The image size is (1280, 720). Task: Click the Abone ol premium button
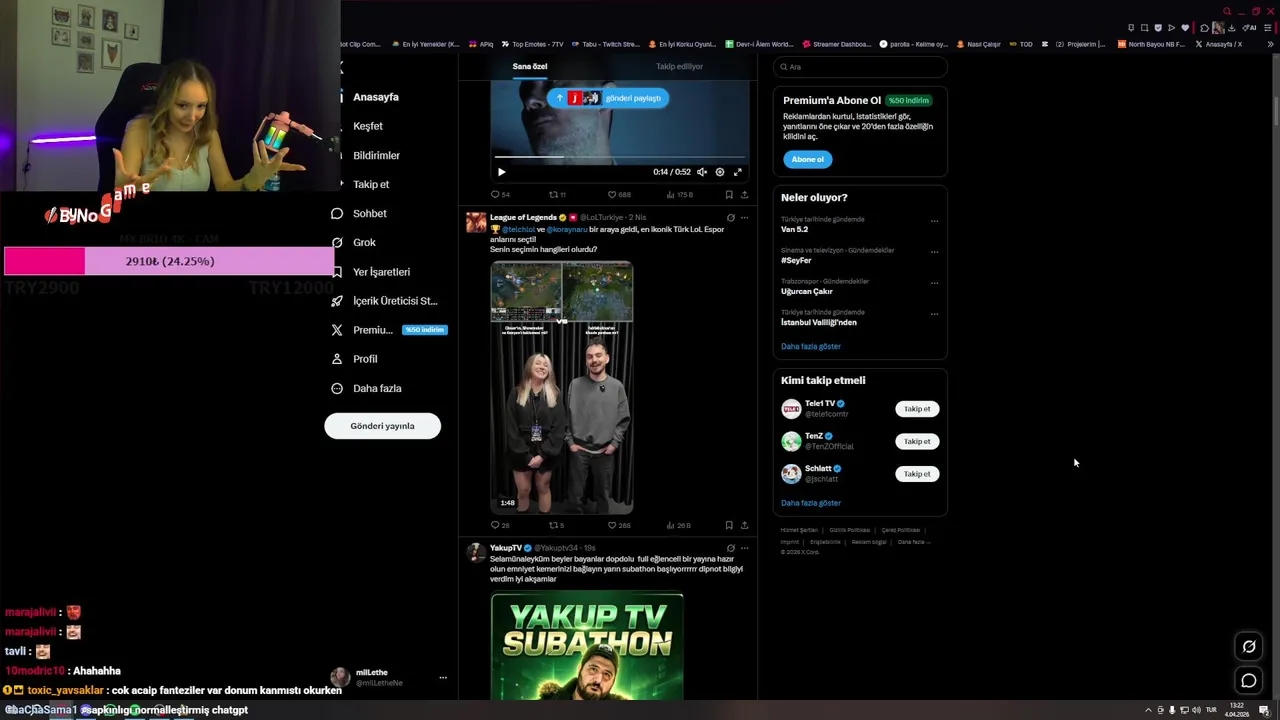click(807, 159)
